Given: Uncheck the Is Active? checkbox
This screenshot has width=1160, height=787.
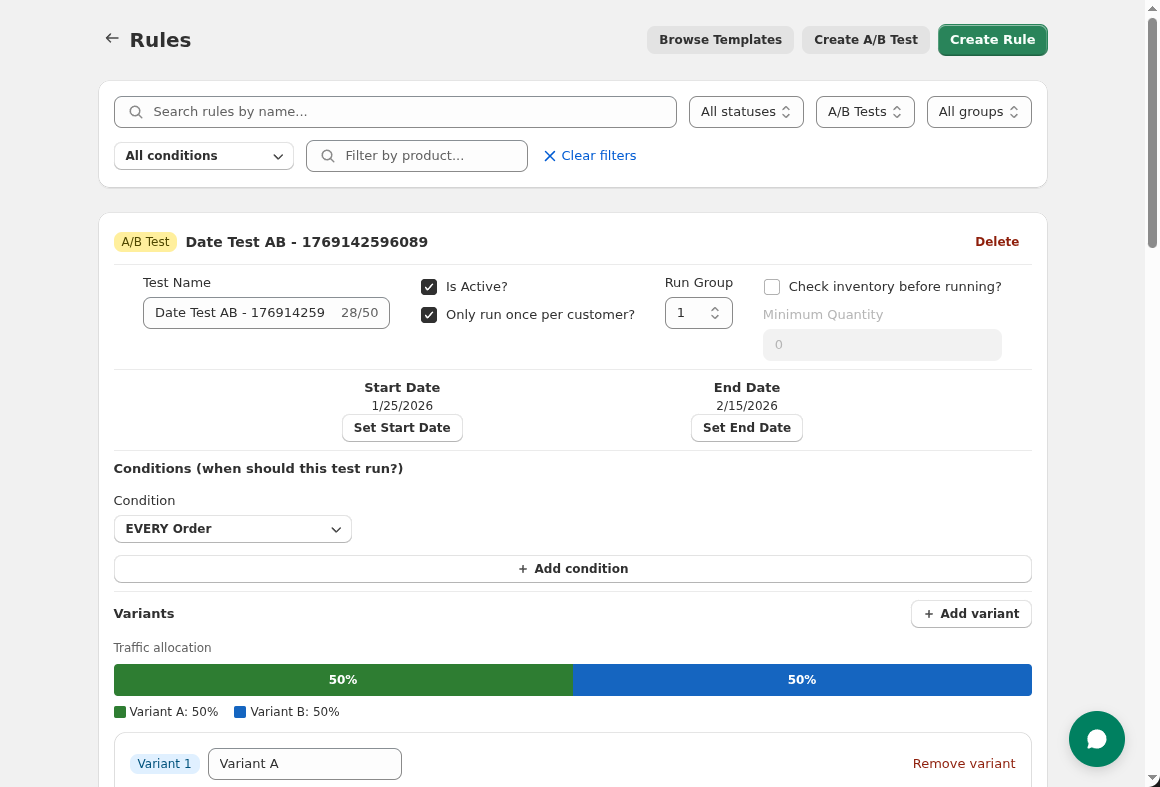Looking at the screenshot, I should 429,286.
